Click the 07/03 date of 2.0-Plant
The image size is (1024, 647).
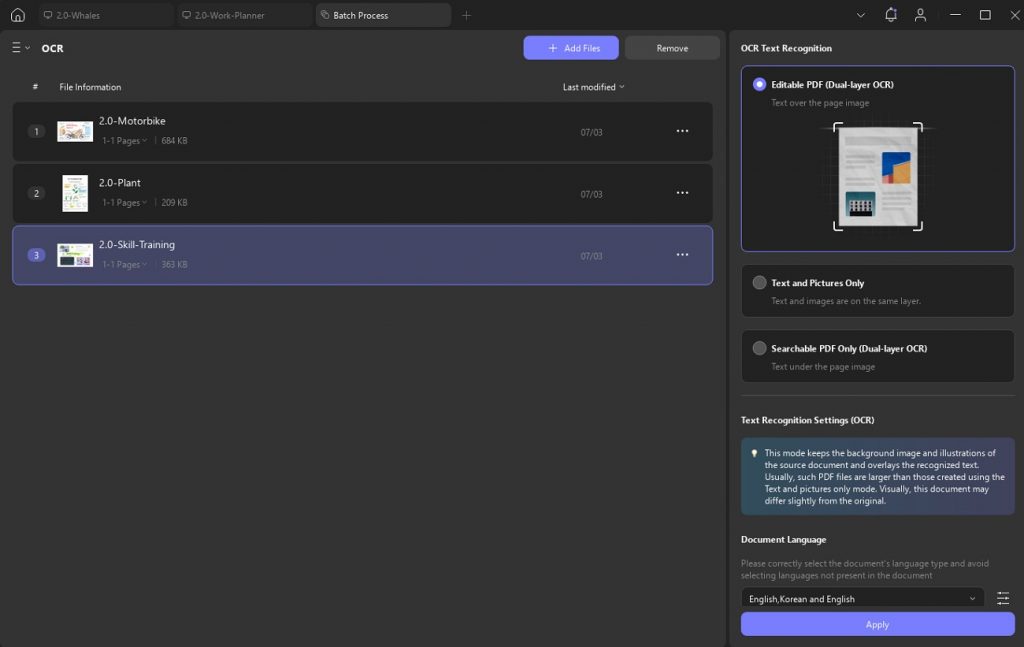pos(591,194)
